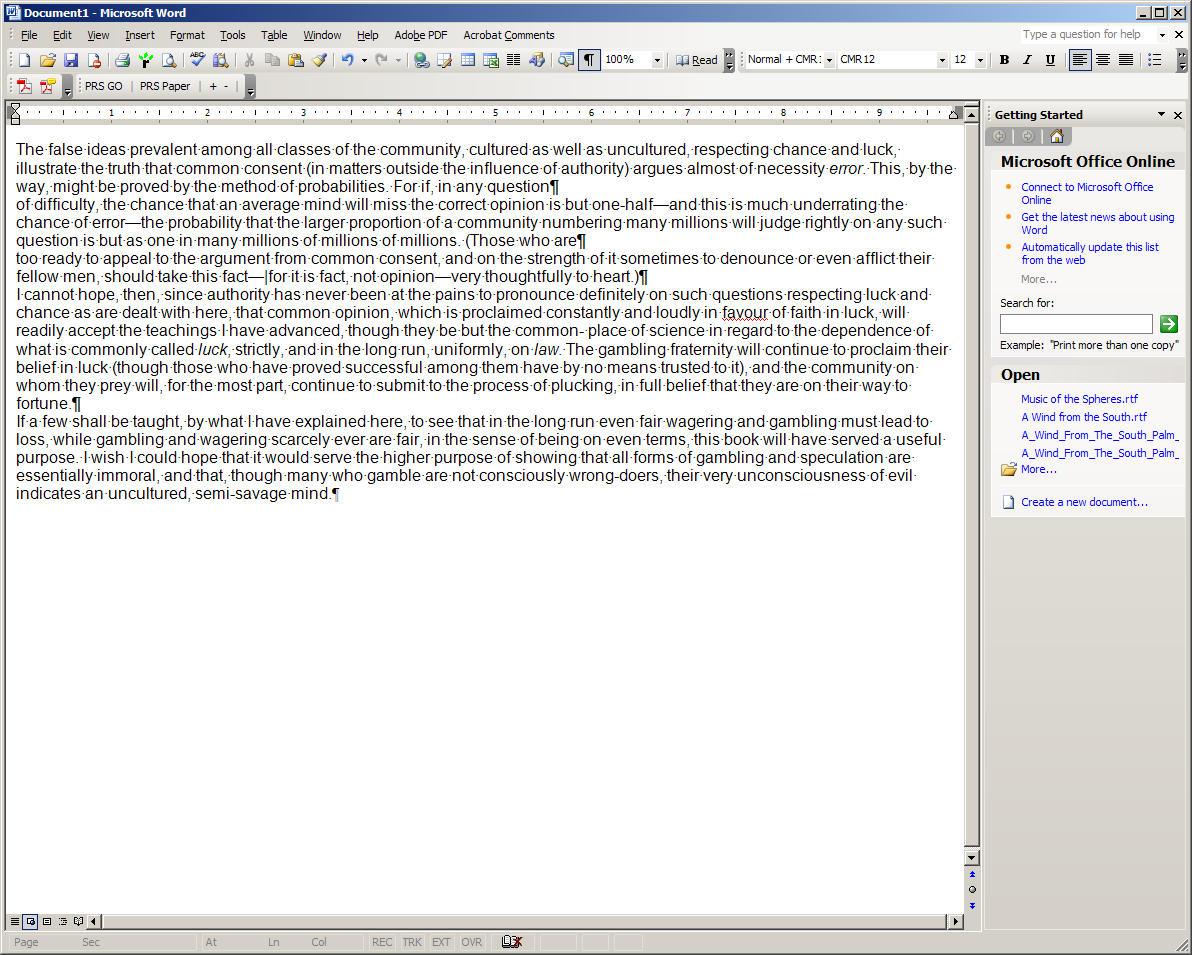1192x955 pixels.
Task: Click the green search Go arrow button
Action: point(1168,324)
